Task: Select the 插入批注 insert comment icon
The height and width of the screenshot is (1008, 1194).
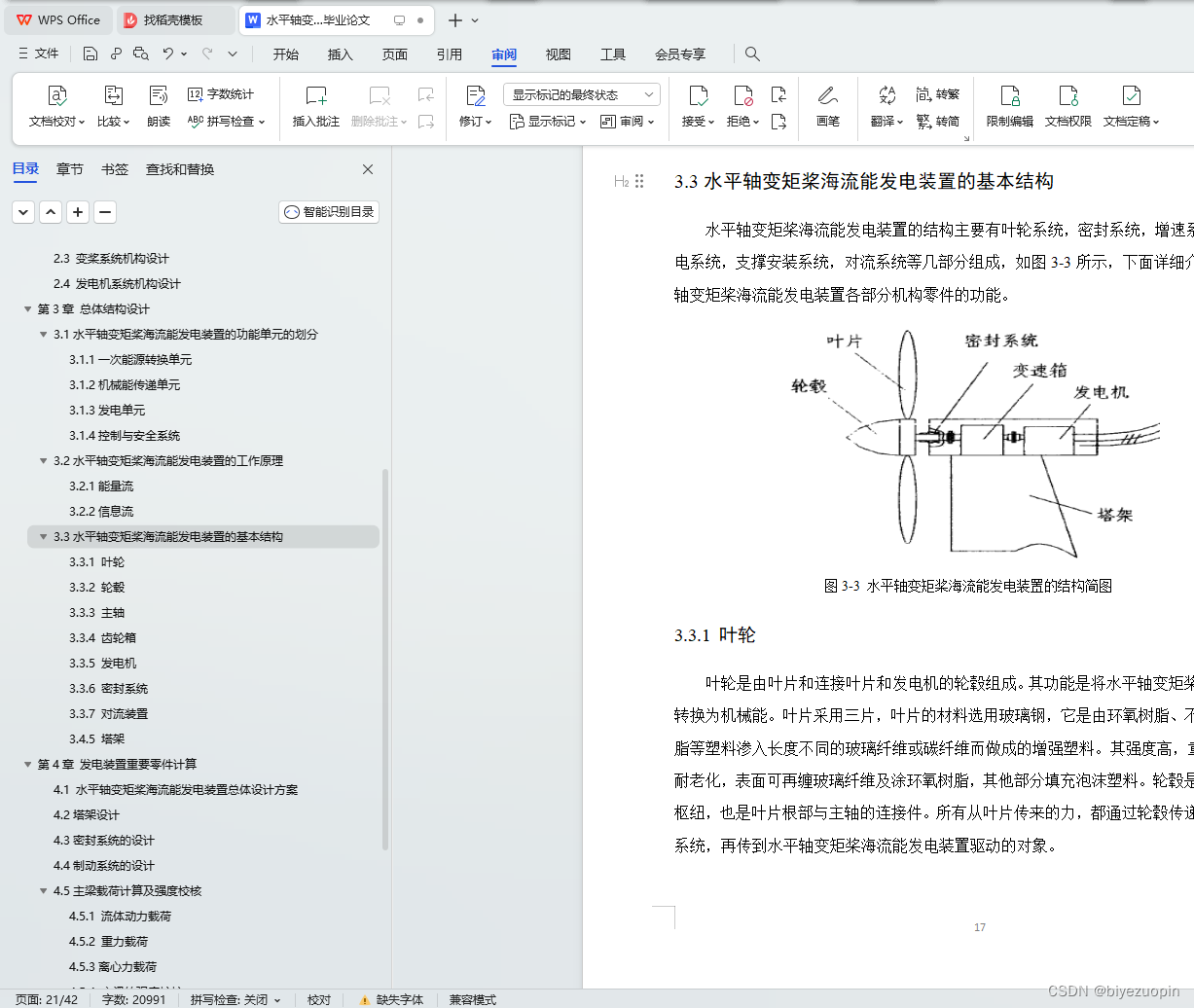Action: coord(315,107)
